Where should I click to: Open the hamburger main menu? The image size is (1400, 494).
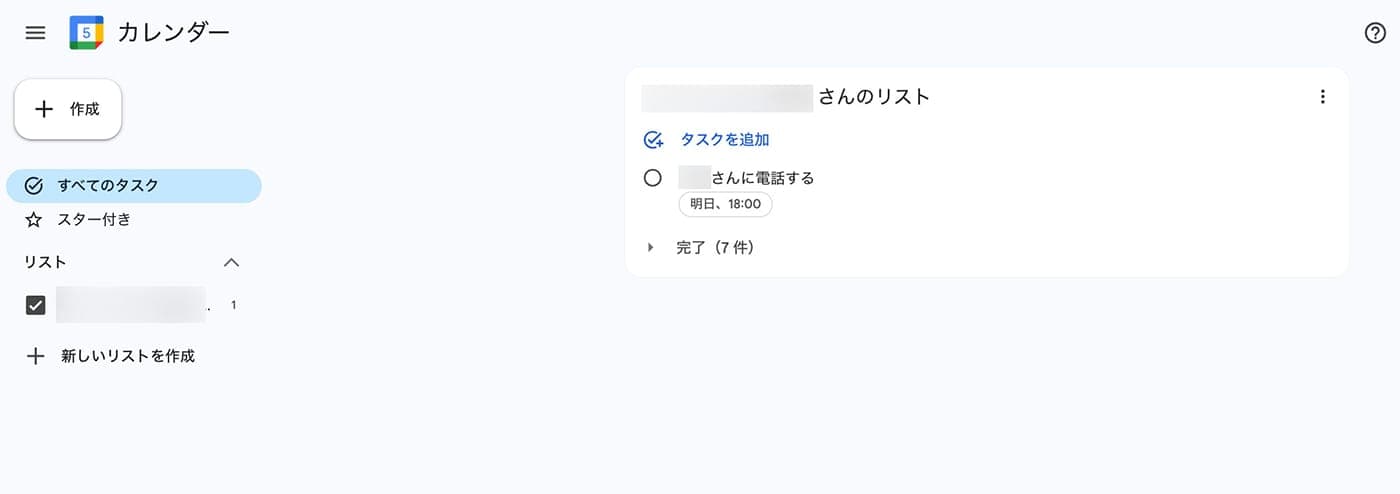(x=36, y=33)
